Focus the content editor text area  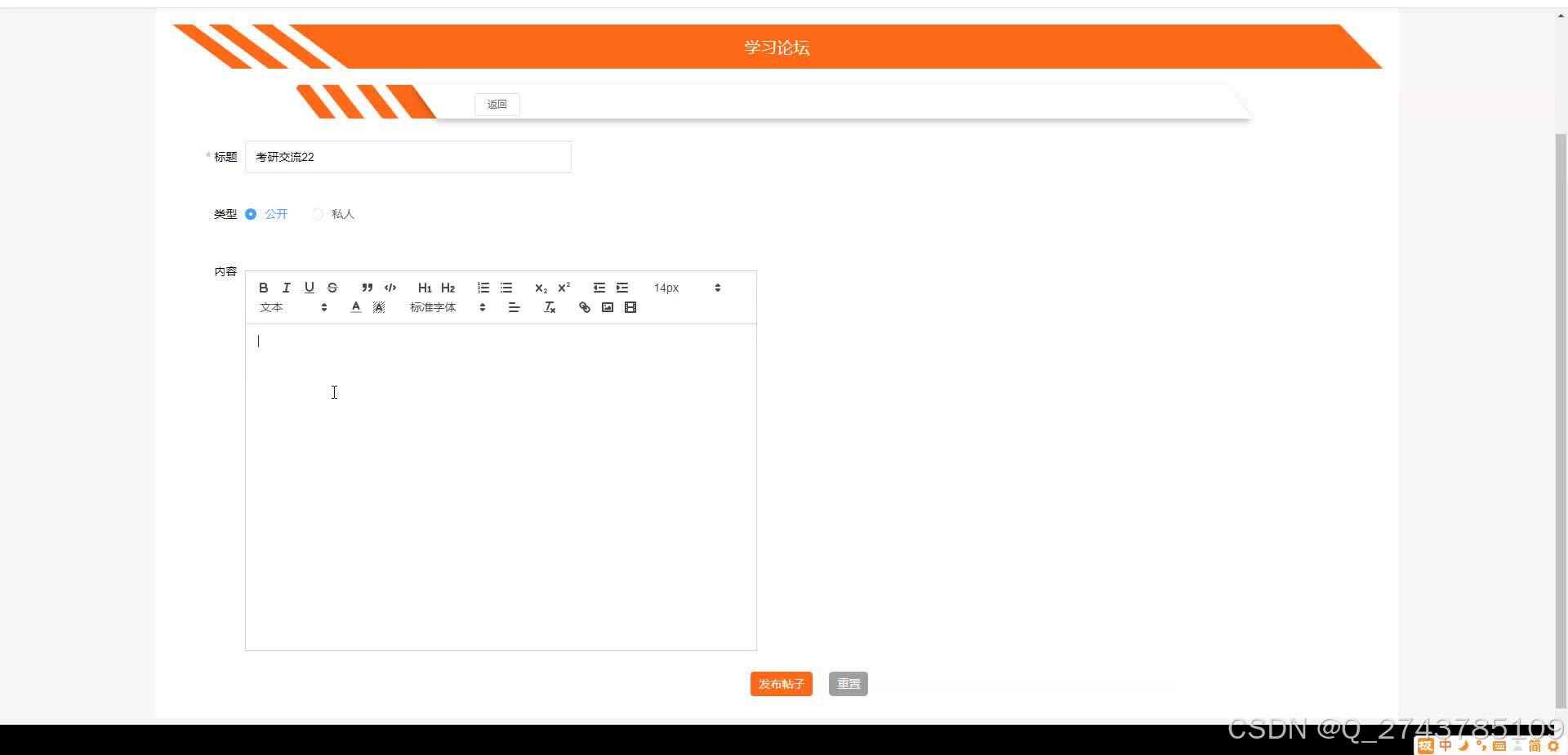point(501,487)
